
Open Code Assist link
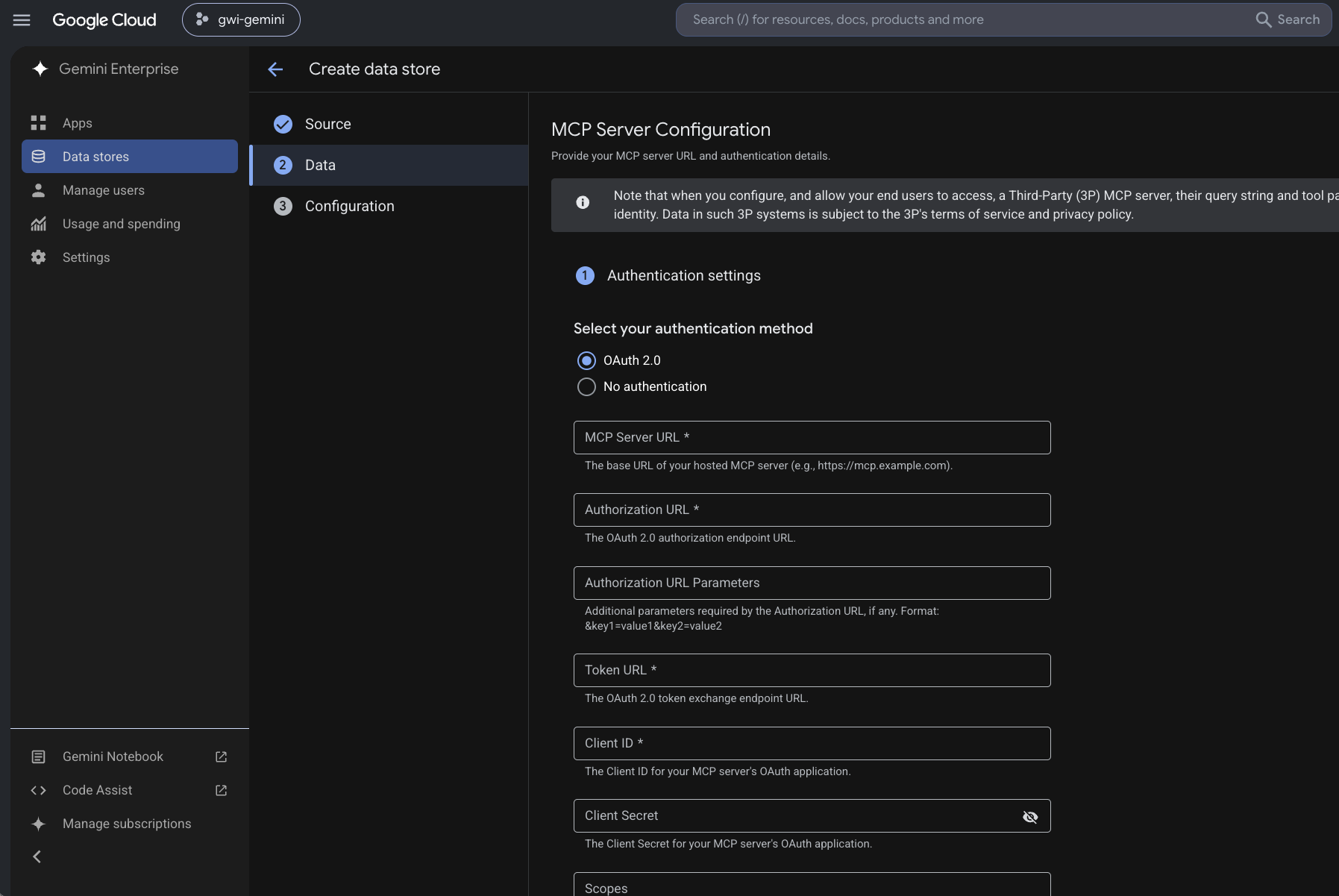coord(130,790)
